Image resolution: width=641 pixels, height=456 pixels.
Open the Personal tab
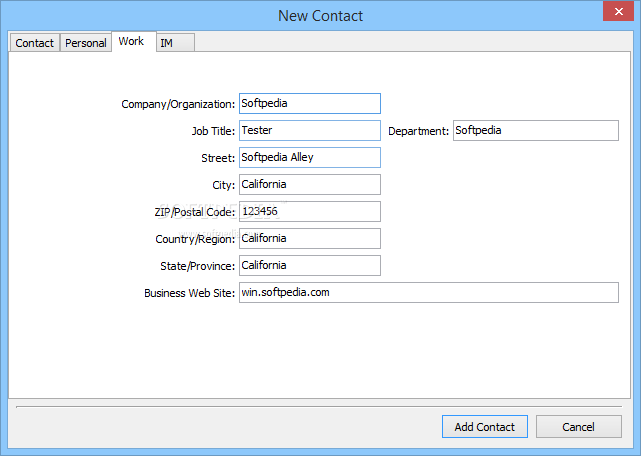[x=86, y=43]
